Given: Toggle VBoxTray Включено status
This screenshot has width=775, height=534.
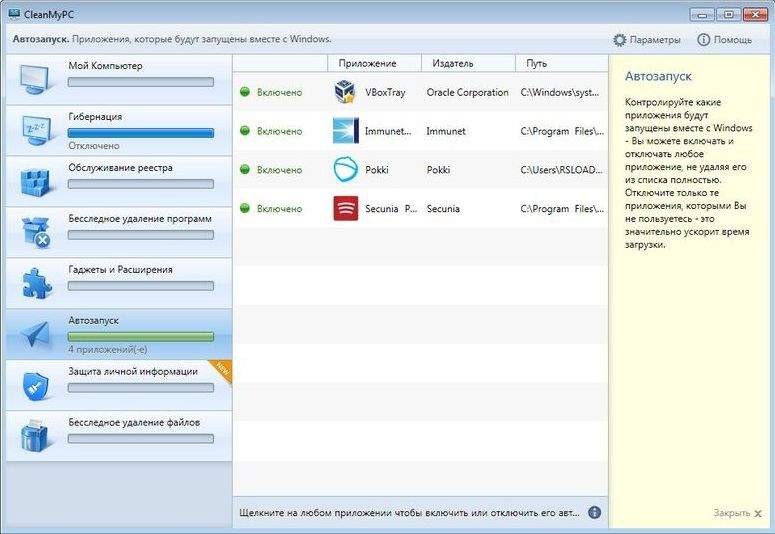Looking at the screenshot, I should [x=271, y=92].
